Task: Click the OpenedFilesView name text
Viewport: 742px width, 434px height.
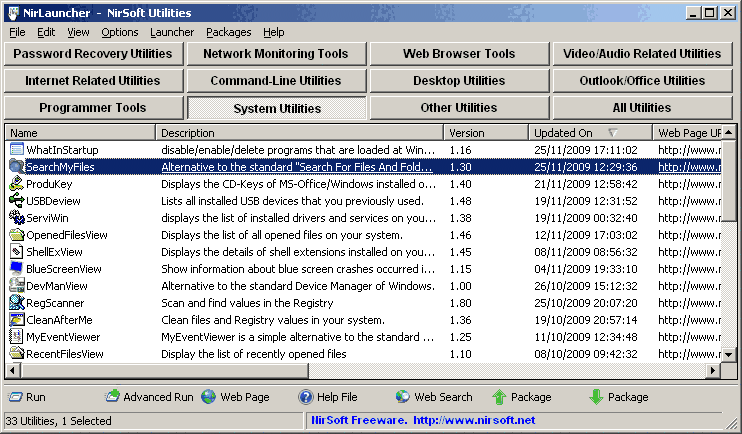Action: coord(67,235)
